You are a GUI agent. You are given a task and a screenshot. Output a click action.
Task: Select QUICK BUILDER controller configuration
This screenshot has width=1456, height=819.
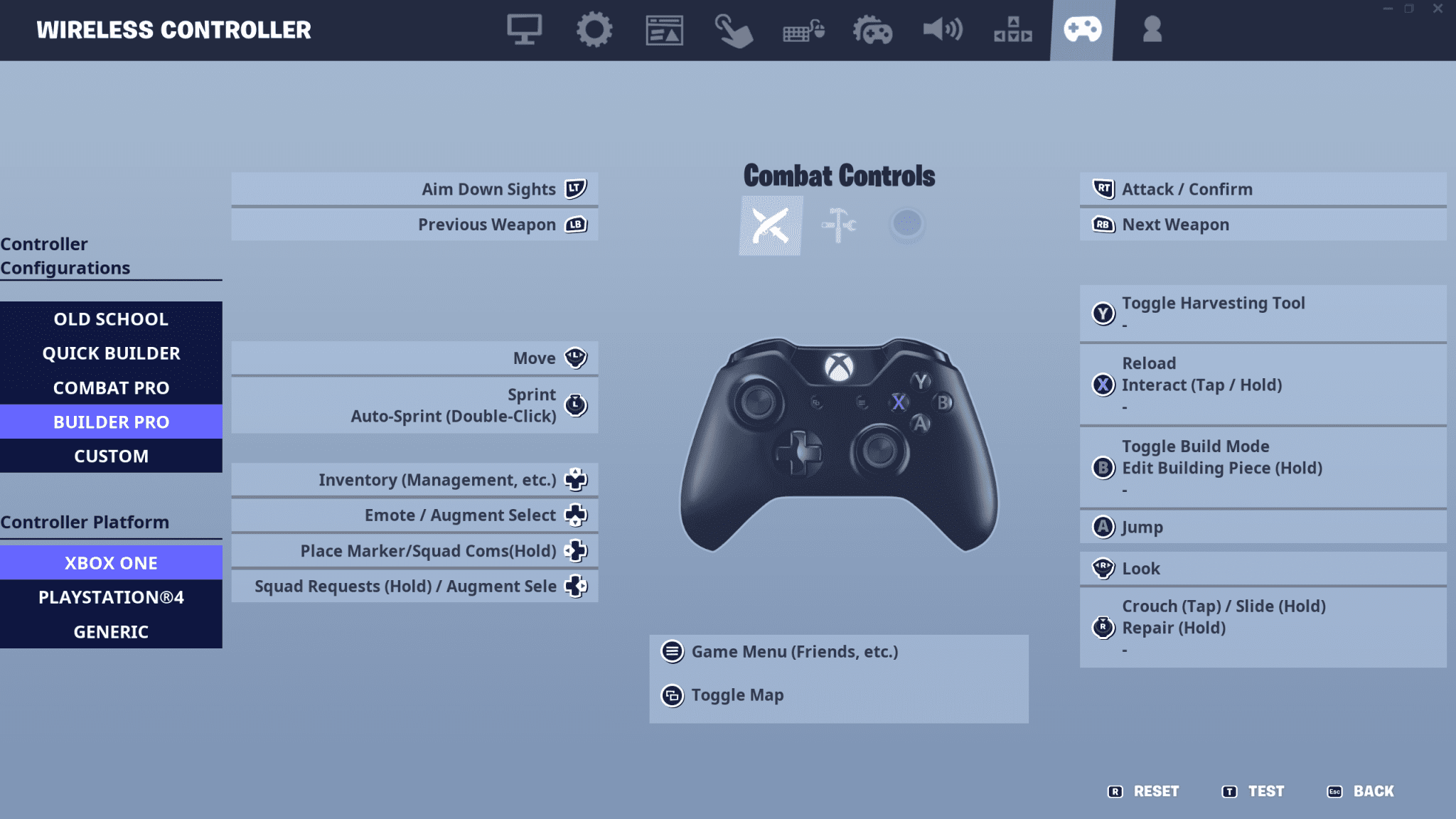[111, 352]
